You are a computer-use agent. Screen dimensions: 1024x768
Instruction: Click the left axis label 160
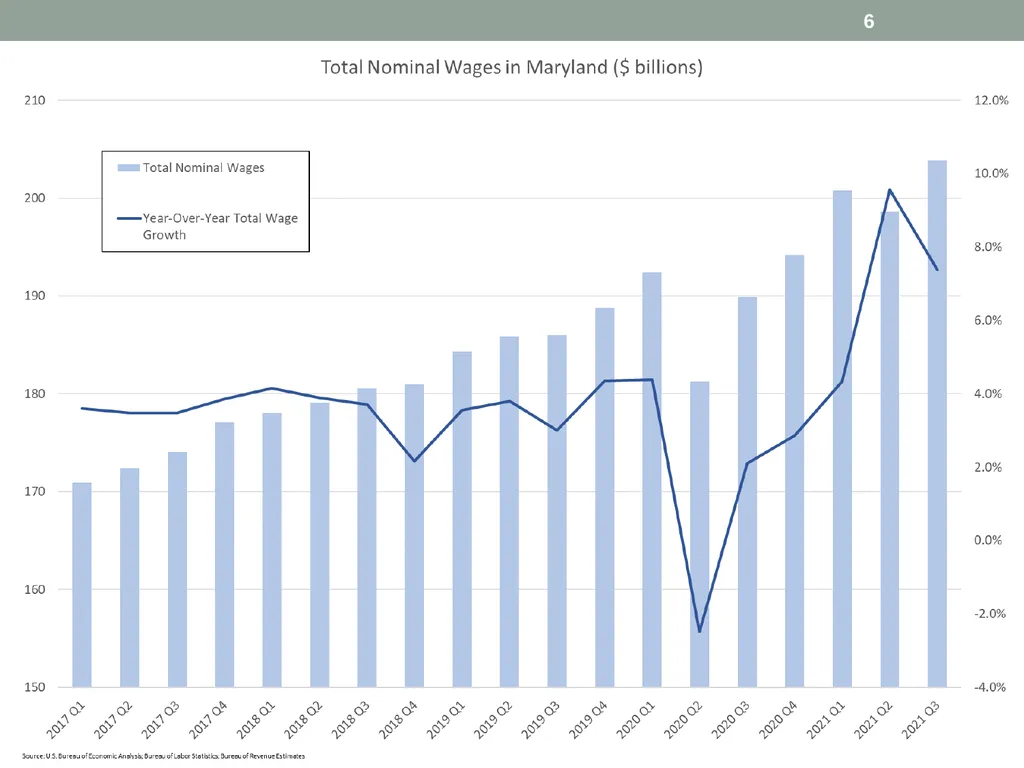(35, 589)
